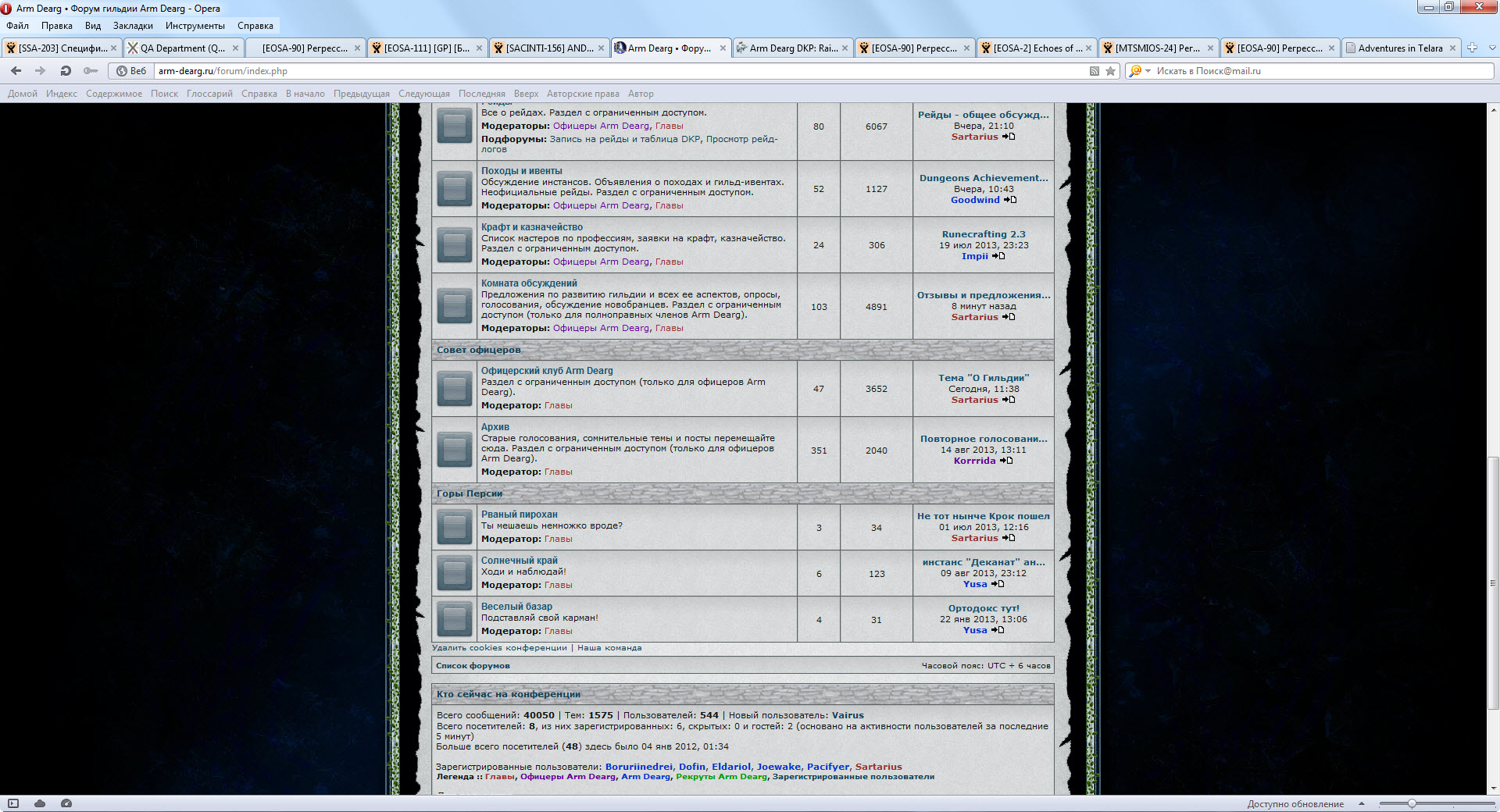The width and height of the screenshot is (1500, 812).
Task: Click the Opera Link cloud icon
Action: pyautogui.click(x=40, y=803)
